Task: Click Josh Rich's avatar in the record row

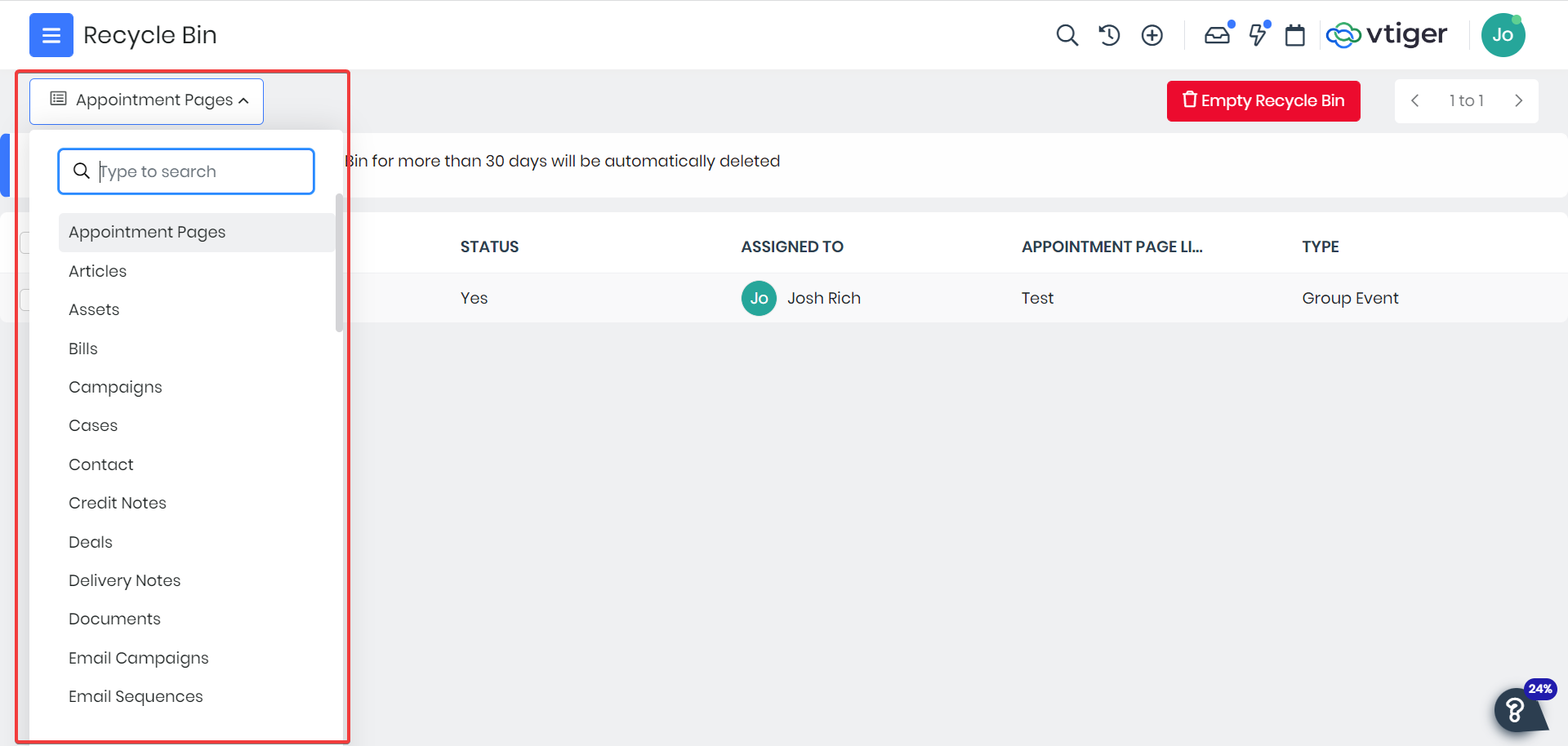Action: coord(759,298)
